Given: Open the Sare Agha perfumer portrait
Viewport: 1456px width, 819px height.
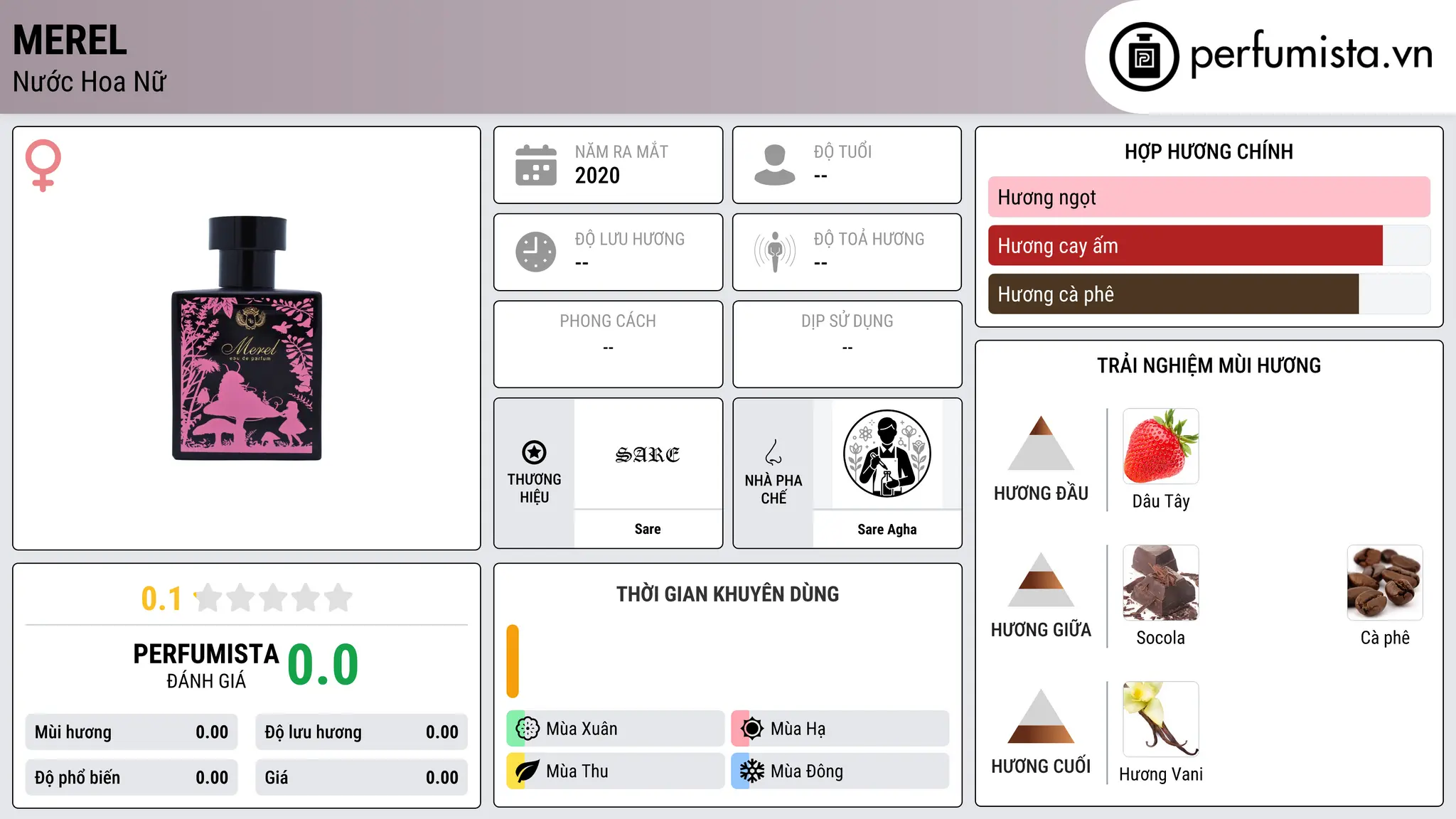Looking at the screenshot, I should [x=887, y=454].
